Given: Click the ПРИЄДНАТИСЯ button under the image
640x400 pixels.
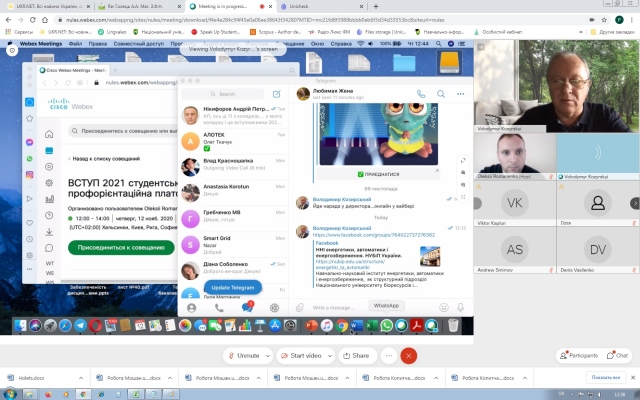Looking at the screenshot, I should pyautogui.click(x=378, y=174).
